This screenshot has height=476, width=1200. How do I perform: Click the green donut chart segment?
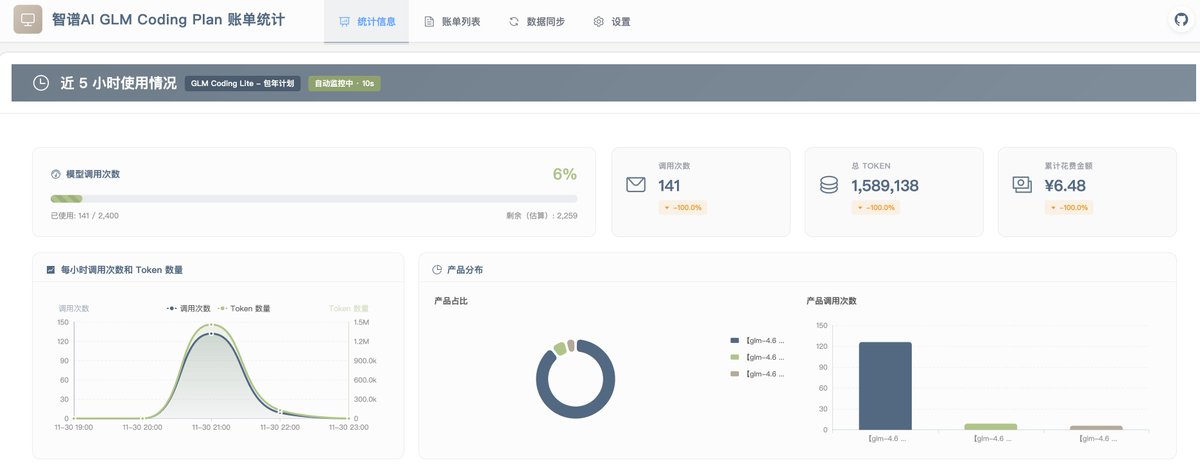[x=560, y=348]
